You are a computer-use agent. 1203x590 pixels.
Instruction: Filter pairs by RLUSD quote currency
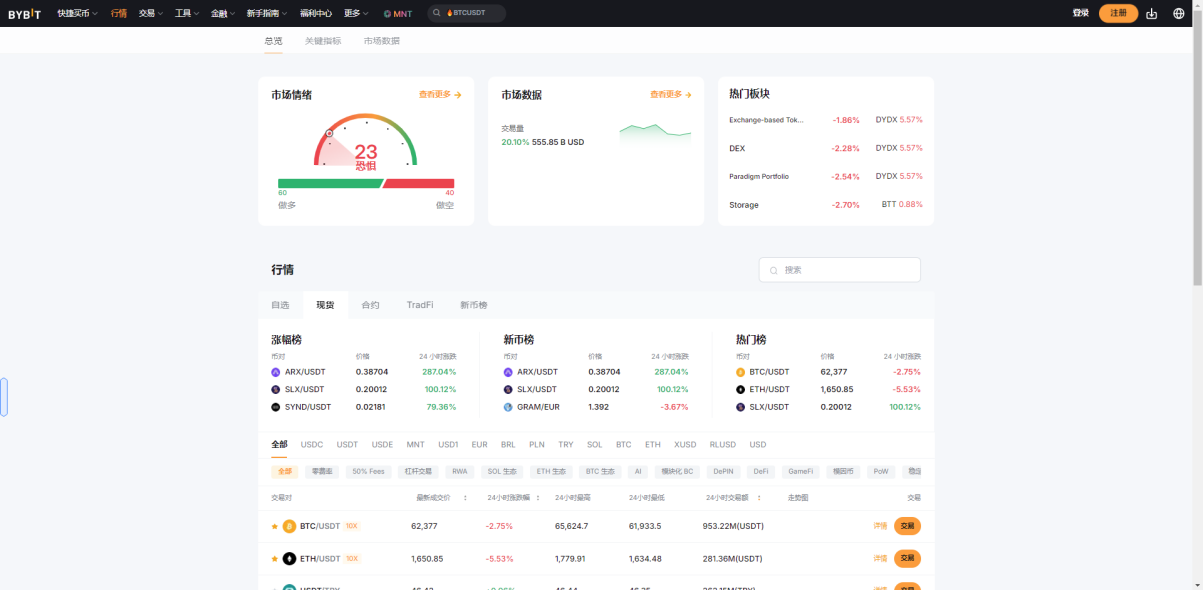[722, 445]
